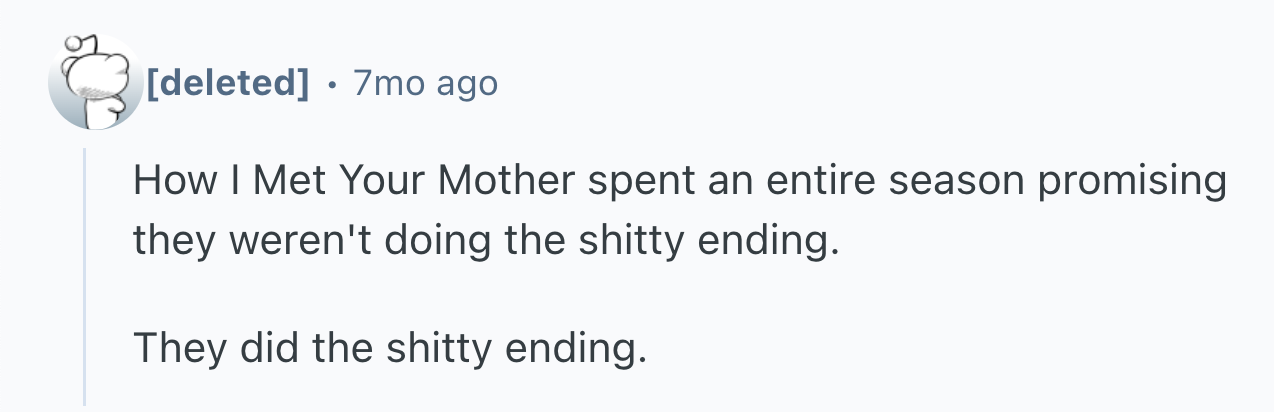Click the thread line beside the last paragraph

click(85, 350)
